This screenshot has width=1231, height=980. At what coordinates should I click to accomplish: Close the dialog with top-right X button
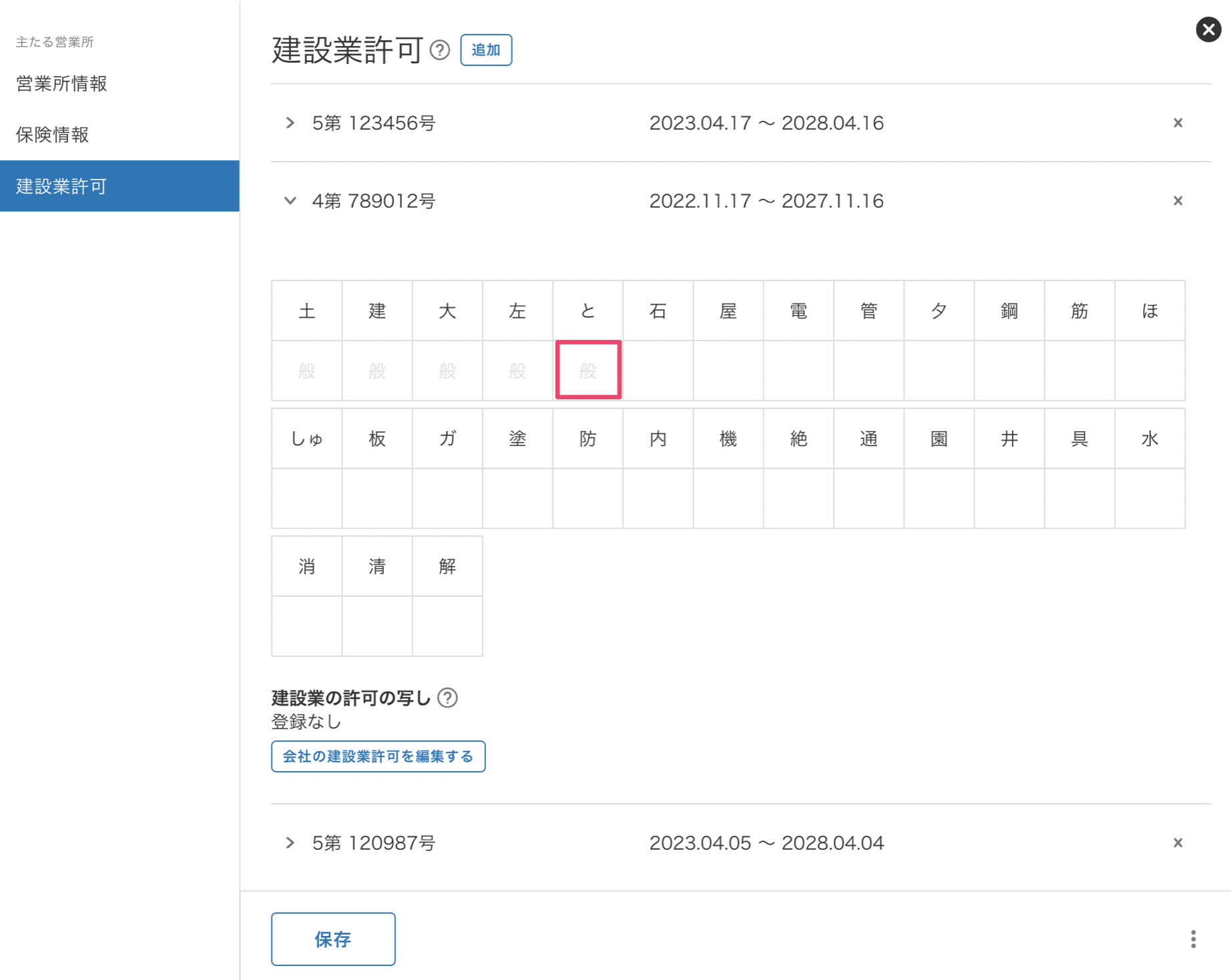[x=1208, y=29]
